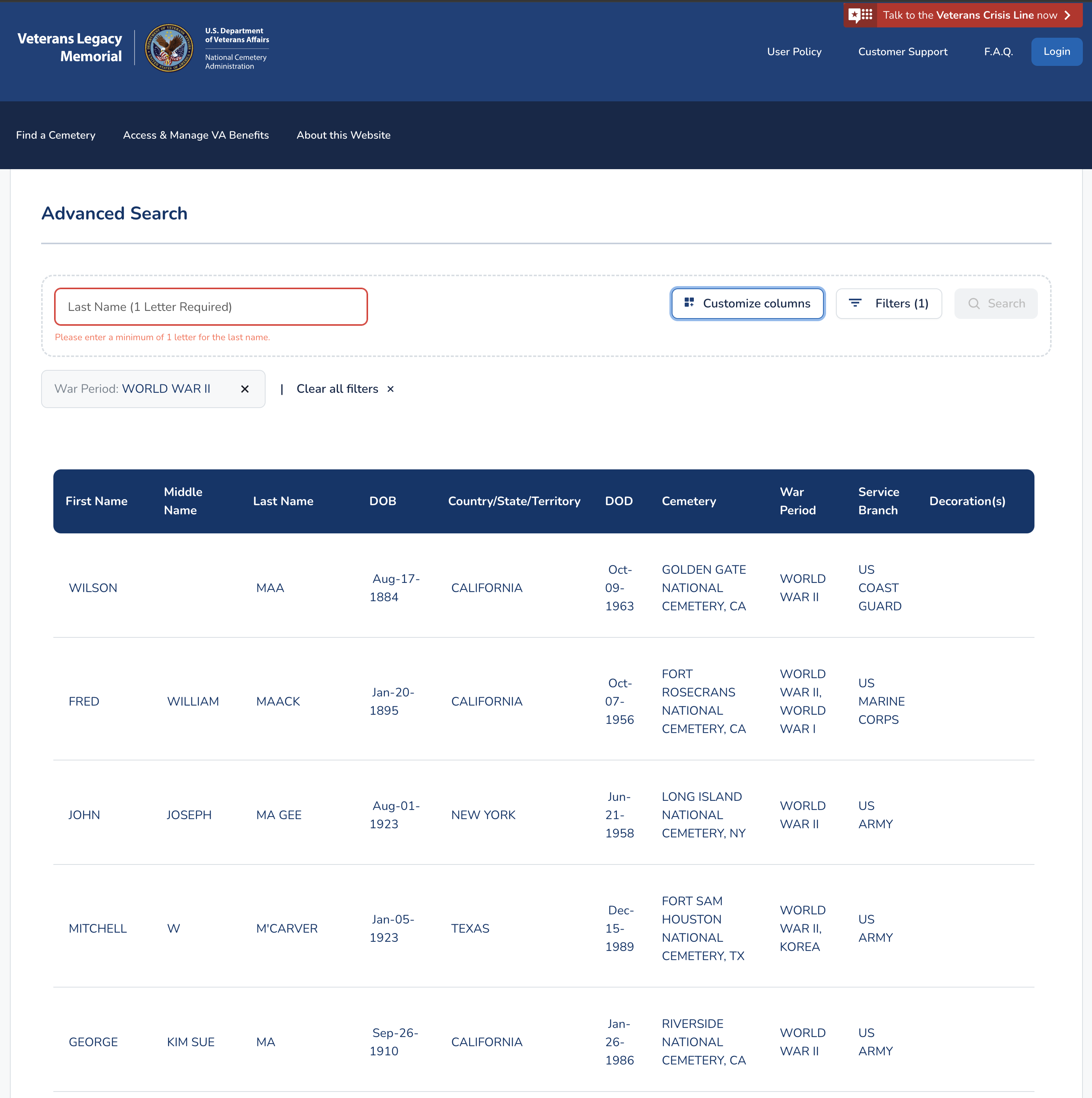Click the Crisis Line chevron arrow

click(1068, 15)
